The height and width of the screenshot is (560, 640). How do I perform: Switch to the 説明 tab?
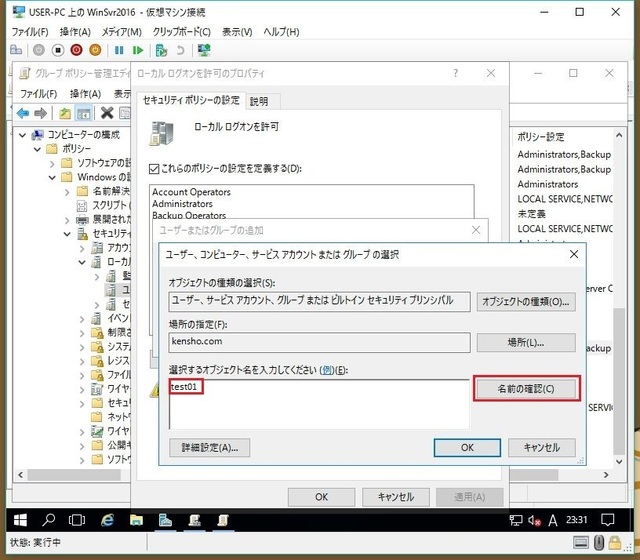[x=259, y=101]
